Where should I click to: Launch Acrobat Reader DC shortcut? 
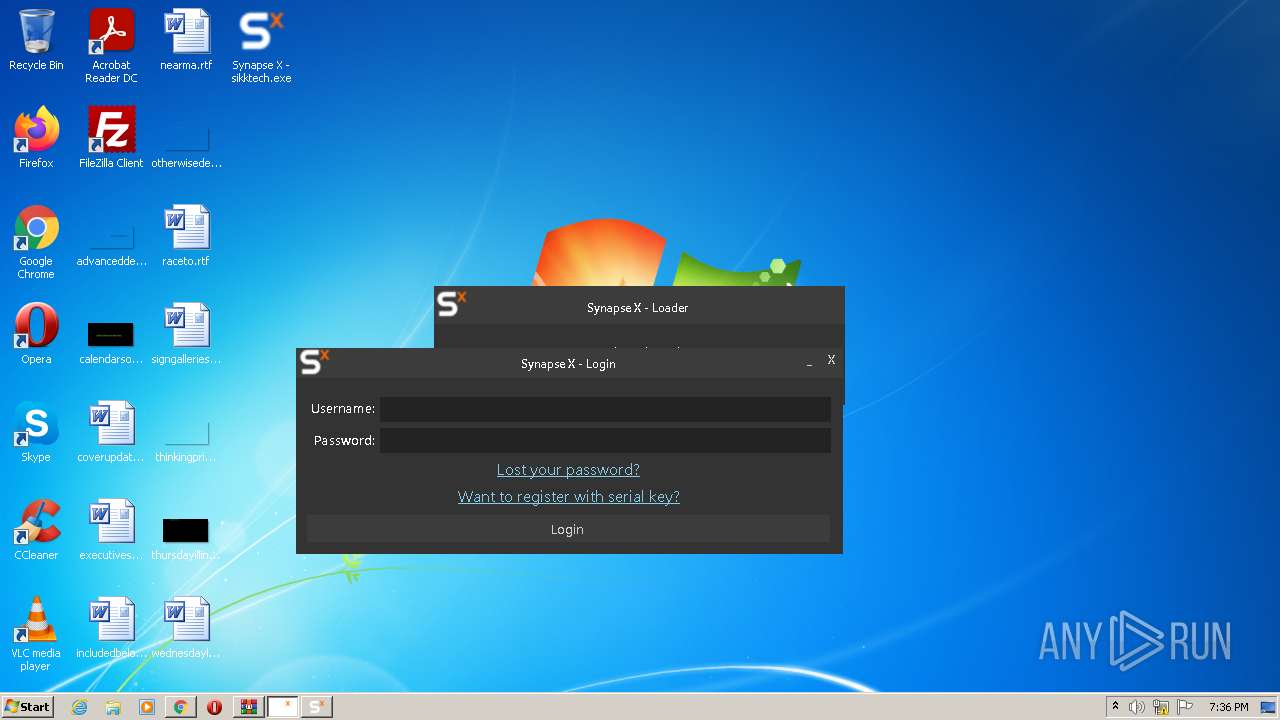click(111, 46)
